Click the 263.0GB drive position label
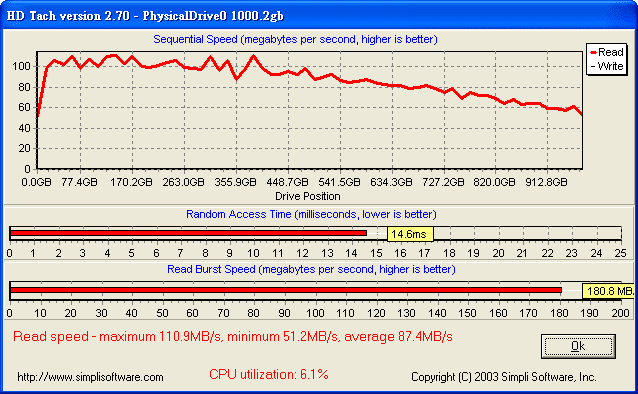The image size is (638, 394). pos(184,182)
